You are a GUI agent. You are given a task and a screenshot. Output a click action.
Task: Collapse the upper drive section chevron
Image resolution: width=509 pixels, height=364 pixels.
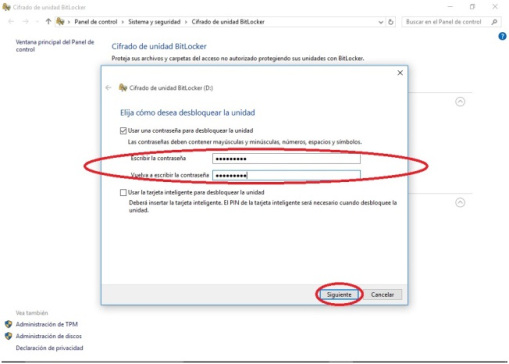coord(460,102)
